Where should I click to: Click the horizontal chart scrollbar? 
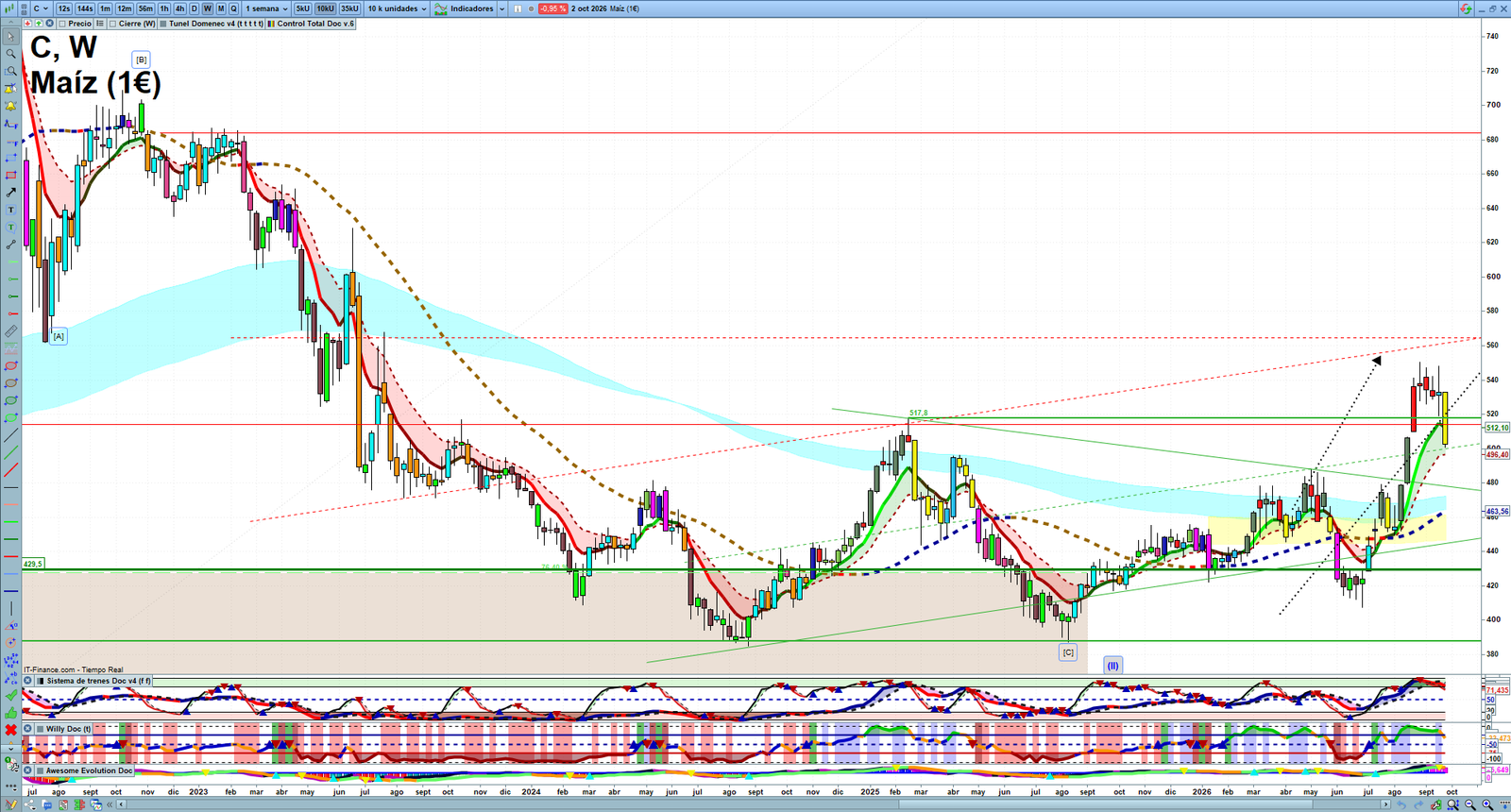[x=755, y=804]
